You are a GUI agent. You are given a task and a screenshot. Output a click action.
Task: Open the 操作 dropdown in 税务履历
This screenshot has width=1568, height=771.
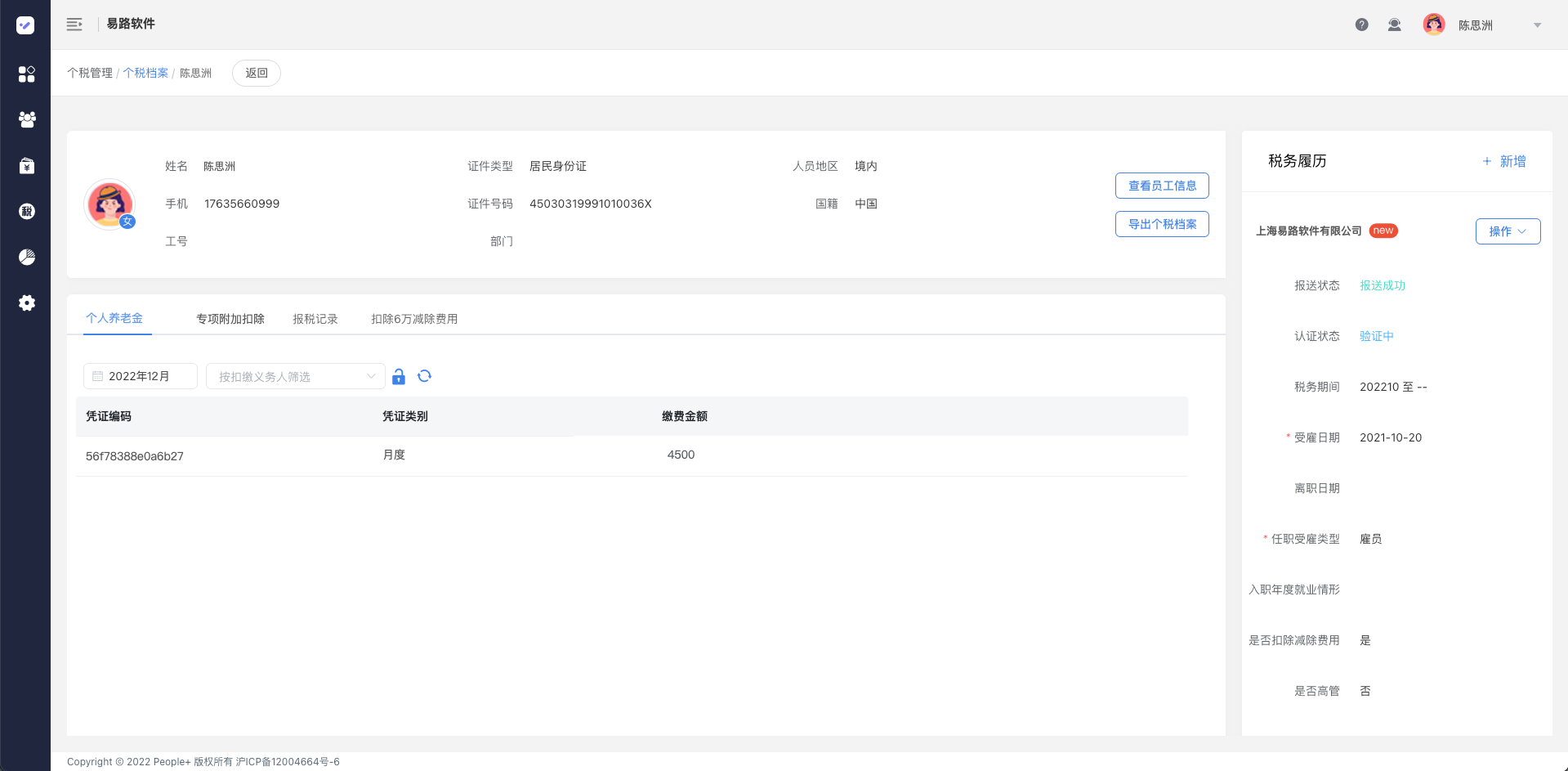1508,231
